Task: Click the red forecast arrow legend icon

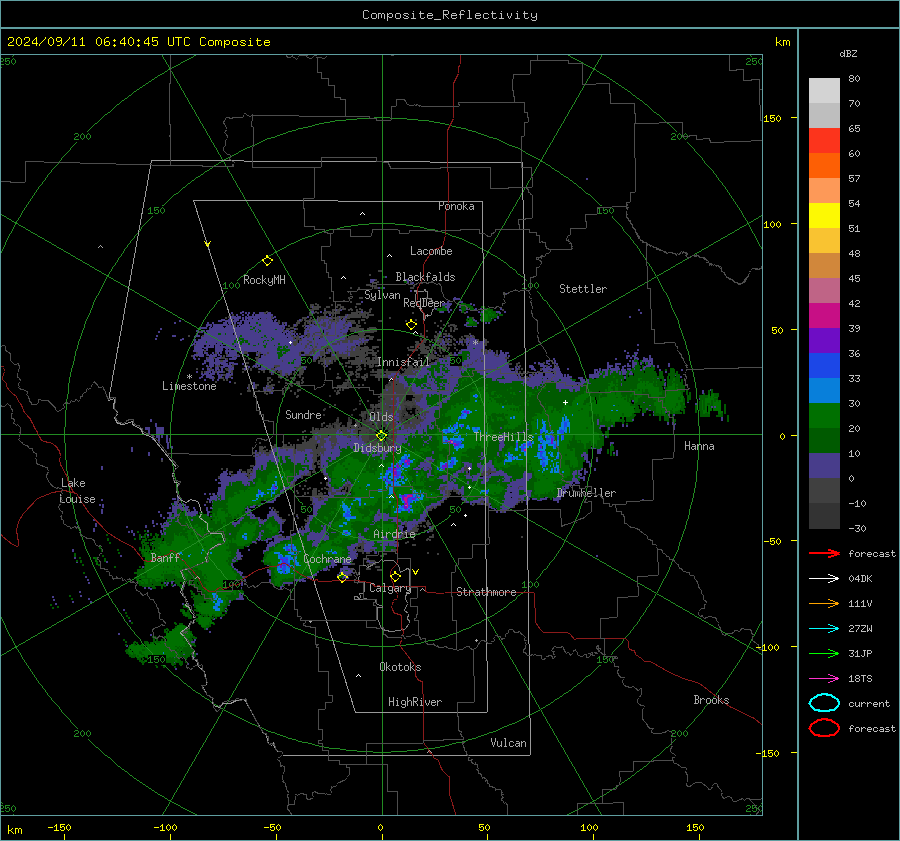Action: click(824, 553)
